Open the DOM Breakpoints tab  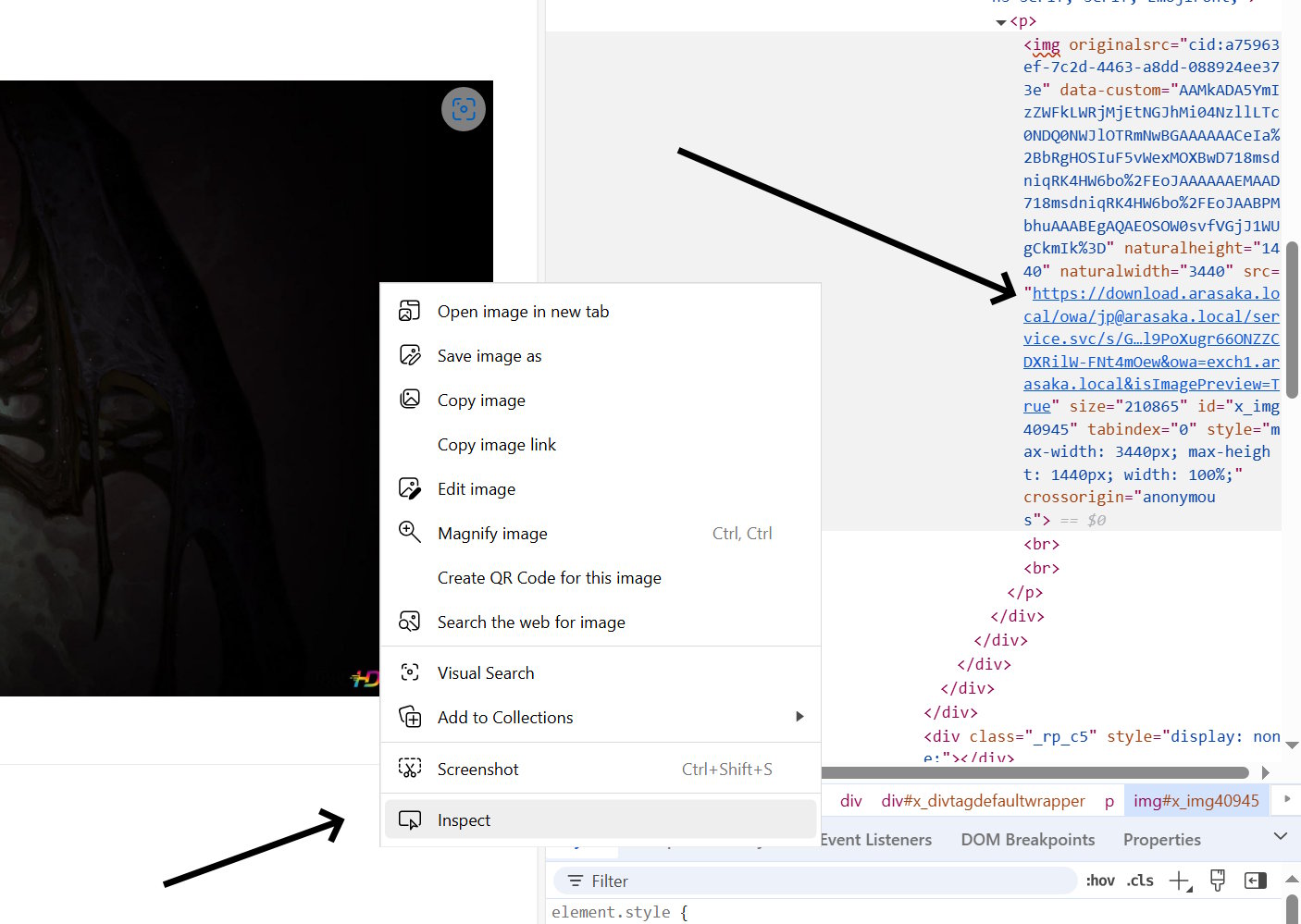coord(1027,840)
